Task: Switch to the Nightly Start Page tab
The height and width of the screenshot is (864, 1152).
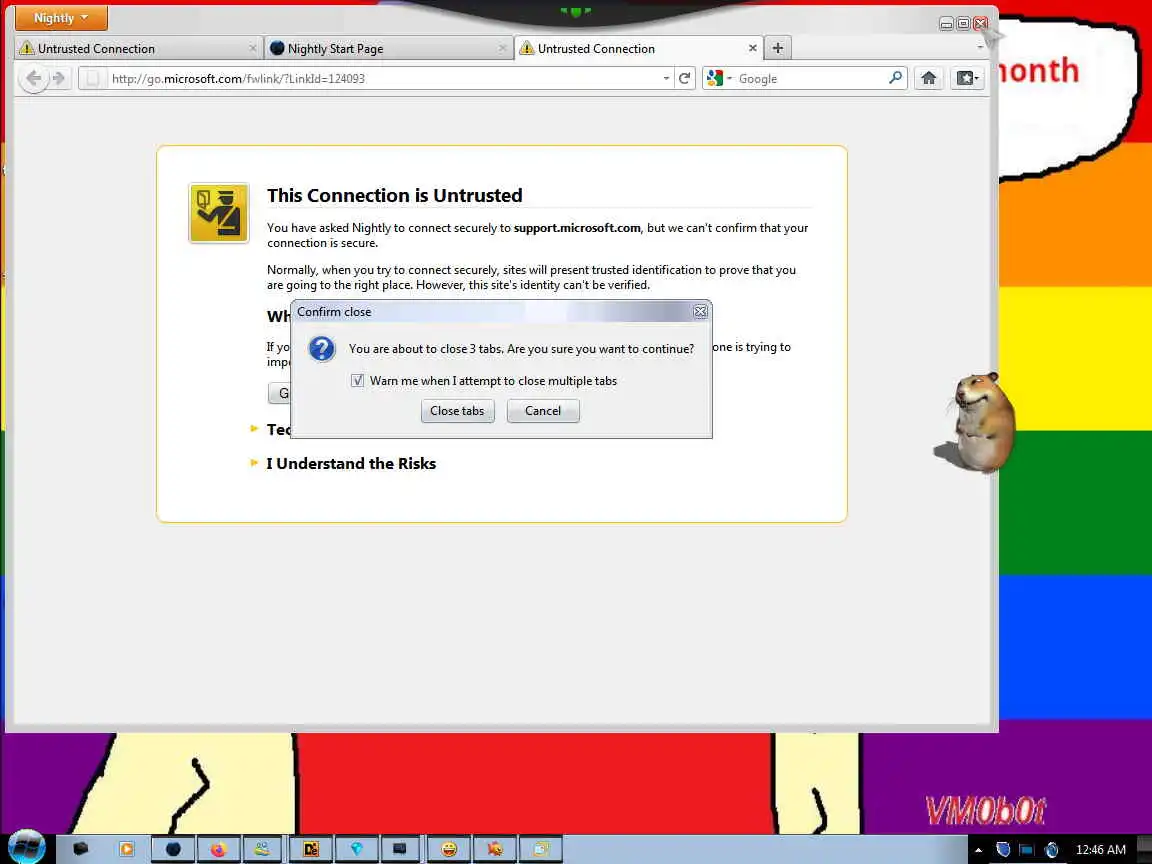Action: coord(387,48)
